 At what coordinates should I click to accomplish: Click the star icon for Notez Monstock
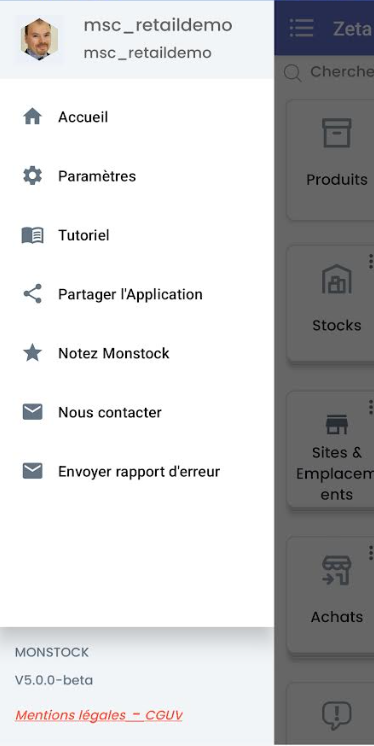pos(32,353)
